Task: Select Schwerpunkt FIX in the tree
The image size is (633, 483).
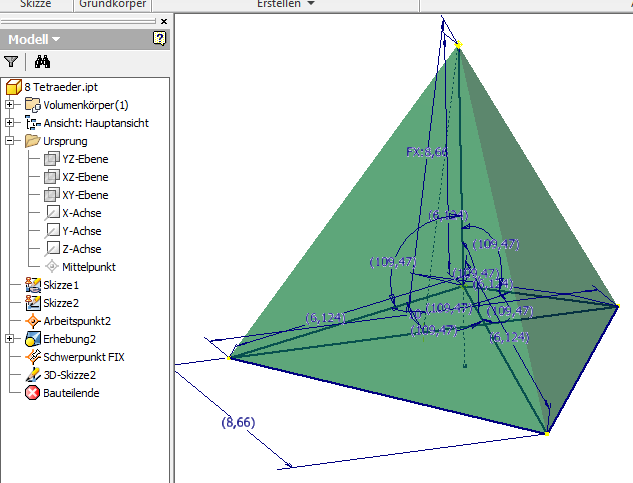Action: (84, 357)
